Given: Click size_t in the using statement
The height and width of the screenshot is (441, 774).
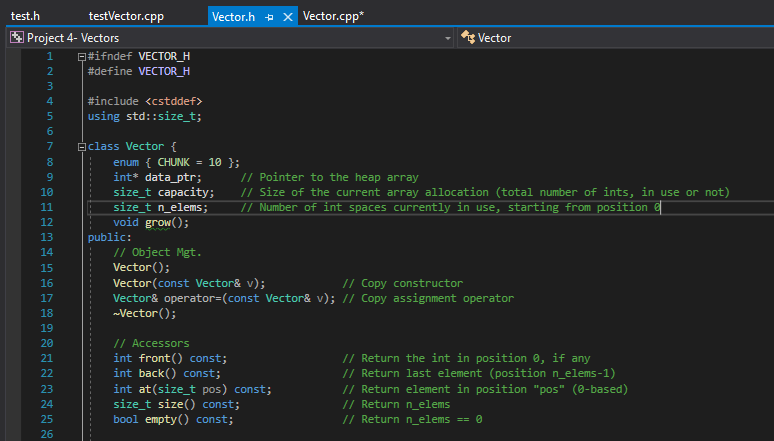Looking at the screenshot, I should pos(177,117).
